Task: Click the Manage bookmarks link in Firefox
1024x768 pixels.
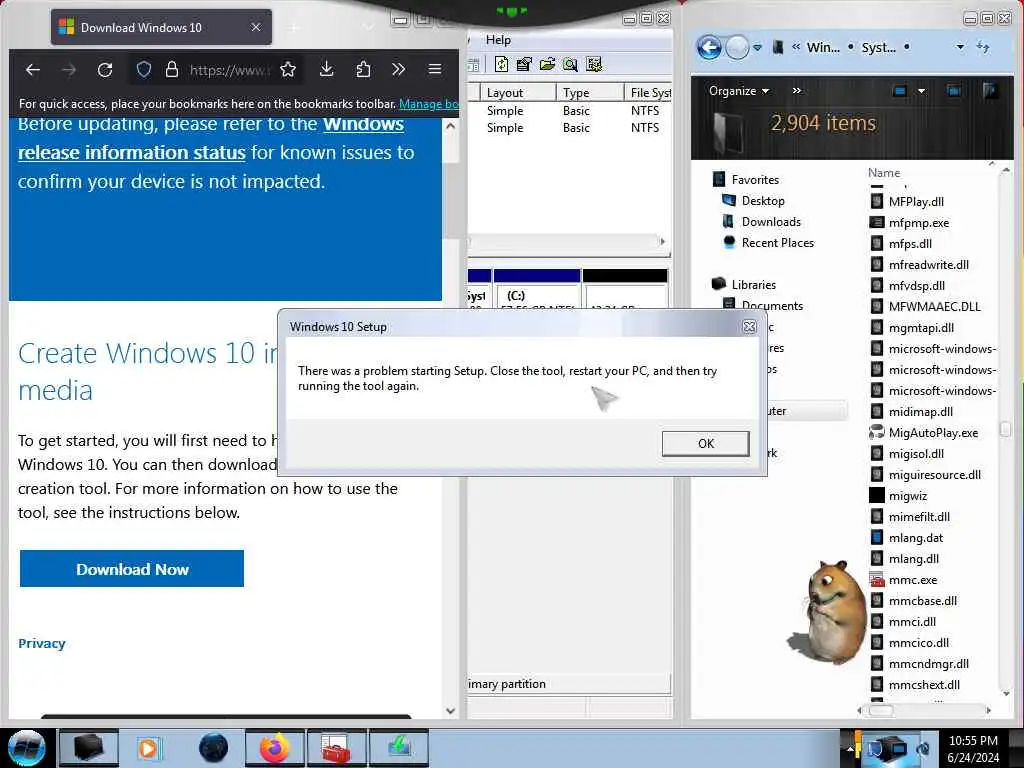Action: click(428, 104)
